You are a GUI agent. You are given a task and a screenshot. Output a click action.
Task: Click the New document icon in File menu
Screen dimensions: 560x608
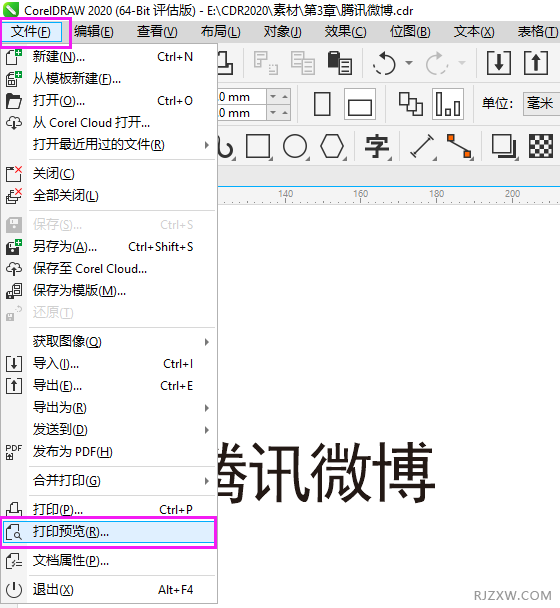(x=14, y=57)
